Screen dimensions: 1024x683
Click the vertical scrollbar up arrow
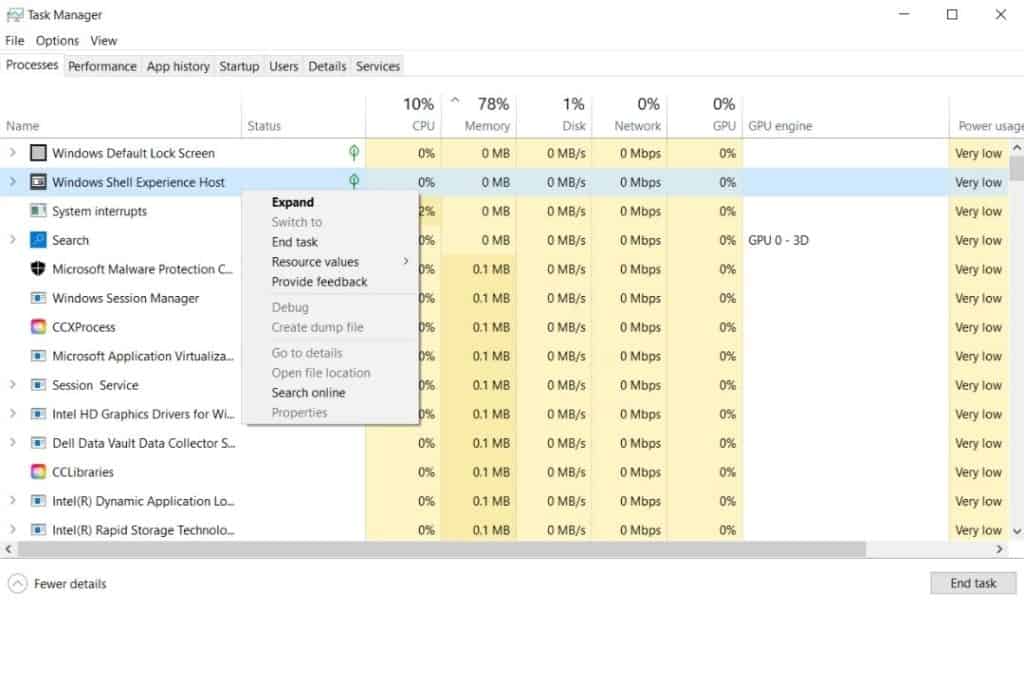coord(1017,148)
